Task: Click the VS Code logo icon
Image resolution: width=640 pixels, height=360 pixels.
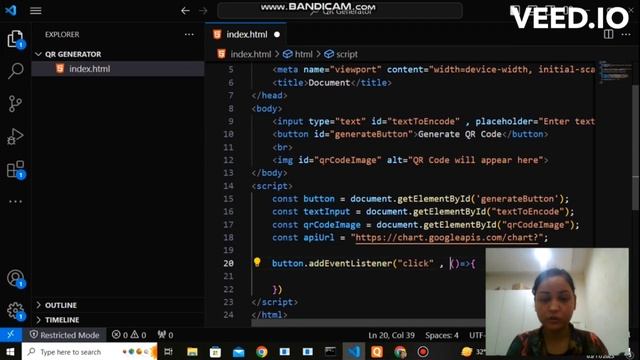Action: tap(11, 10)
